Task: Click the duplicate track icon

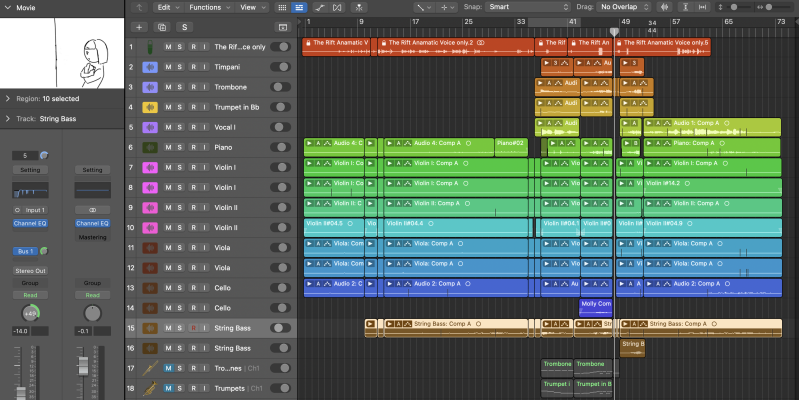Action: pyautogui.click(x=162, y=26)
